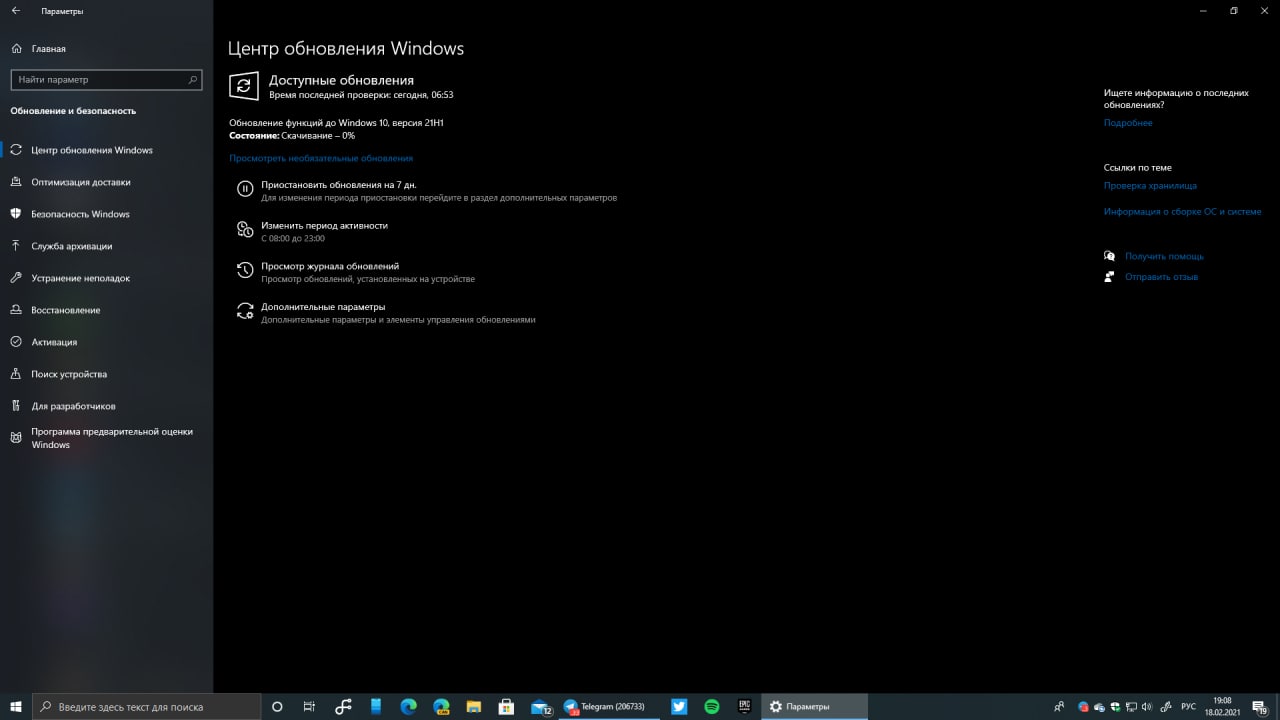Click the pause icon for Приостановить обновления на 7 дн.
Viewport: 1280px width, 720px height.
tap(245, 188)
